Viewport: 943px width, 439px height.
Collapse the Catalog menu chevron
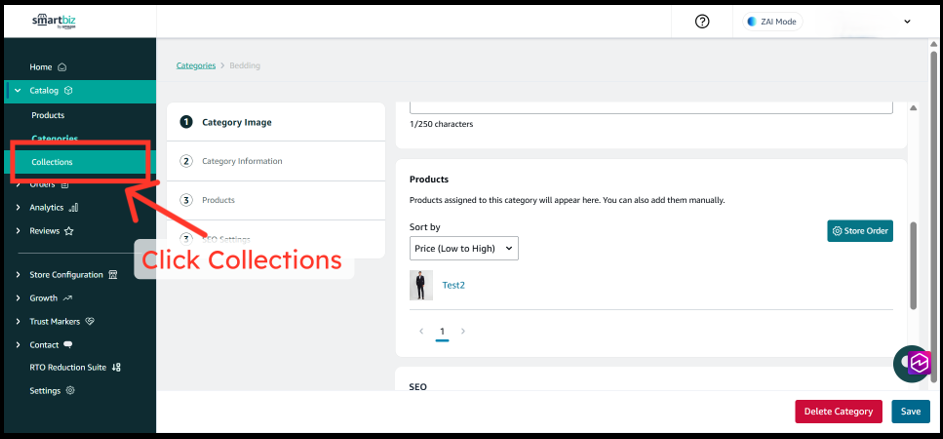point(18,91)
